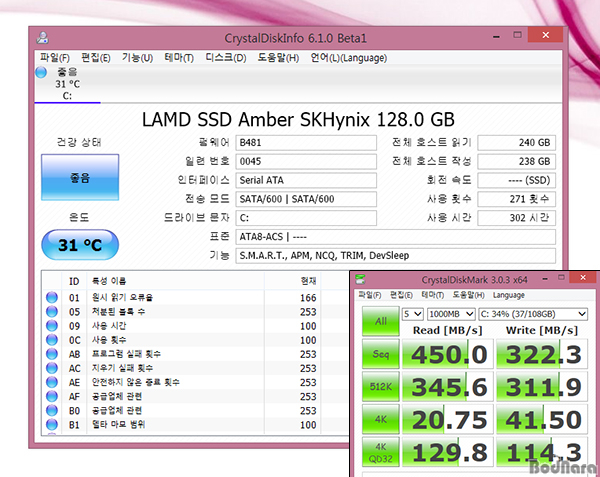
Task: Run the 4K QD32 benchmark test
Action: (380, 453)
